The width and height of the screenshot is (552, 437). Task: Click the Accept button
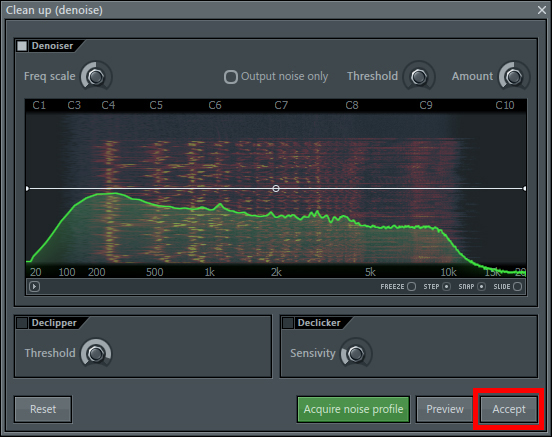coord(509,409)
